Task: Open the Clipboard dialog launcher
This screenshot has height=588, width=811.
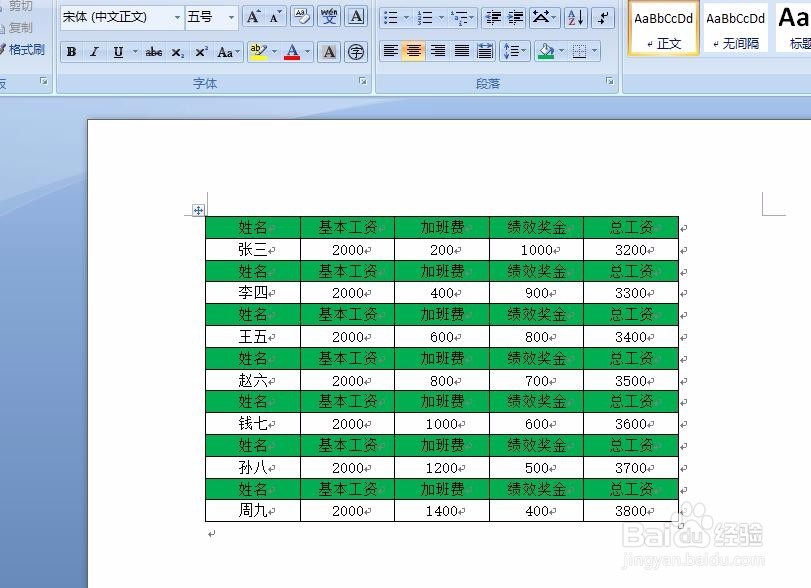Action: (43, 81)
